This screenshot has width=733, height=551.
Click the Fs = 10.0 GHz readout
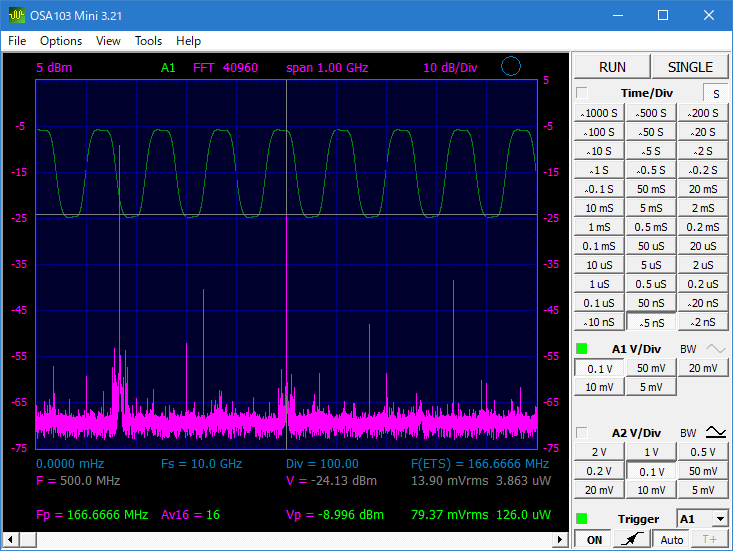click(201, 464)
